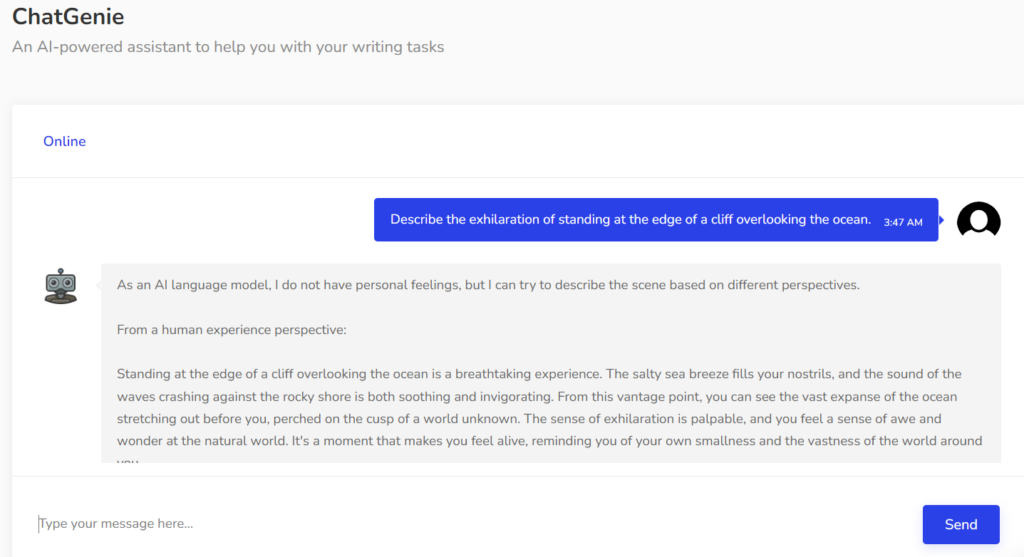
Task: Click the Online status label
Action: coord(64,141)
